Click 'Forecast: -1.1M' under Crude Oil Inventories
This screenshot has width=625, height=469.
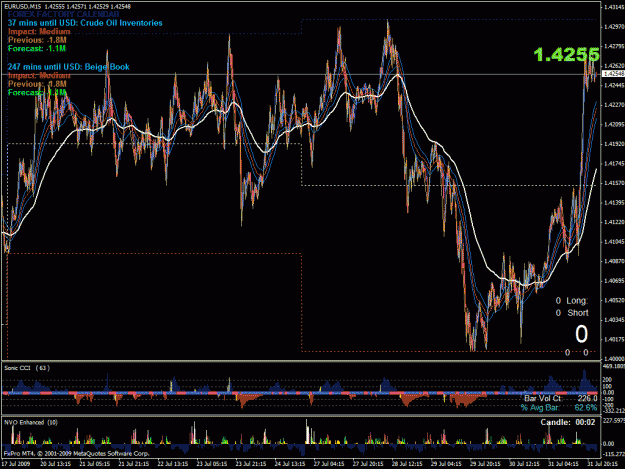tap(37, 49)
